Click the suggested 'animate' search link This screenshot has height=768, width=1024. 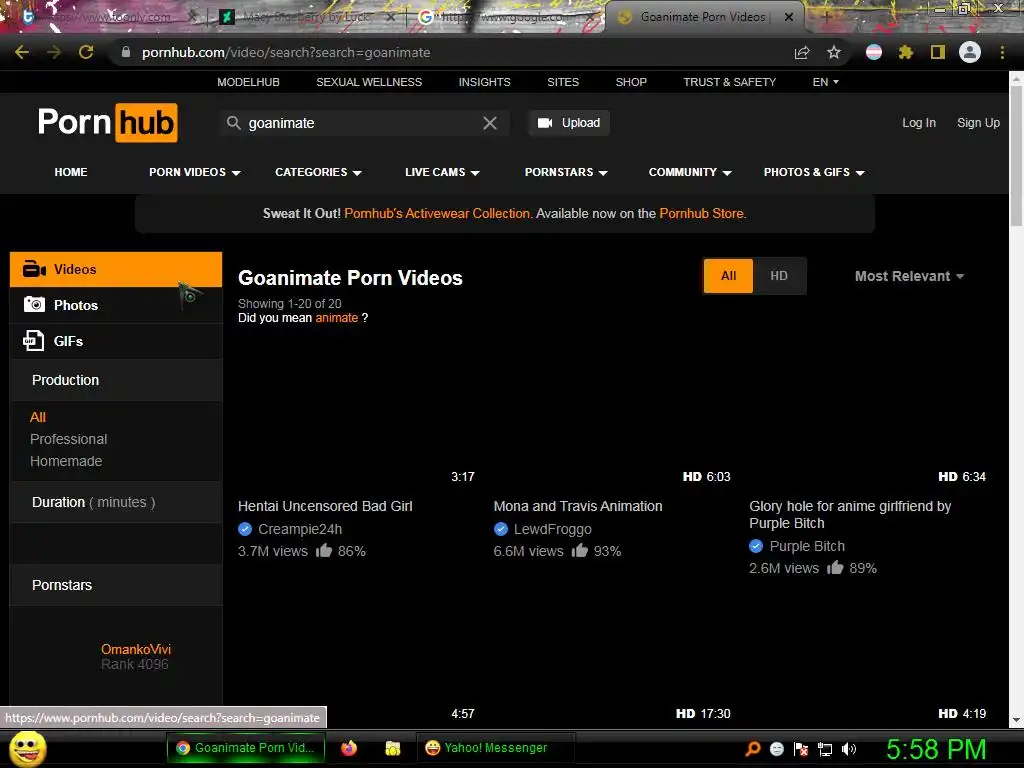(x=336, y=318)
